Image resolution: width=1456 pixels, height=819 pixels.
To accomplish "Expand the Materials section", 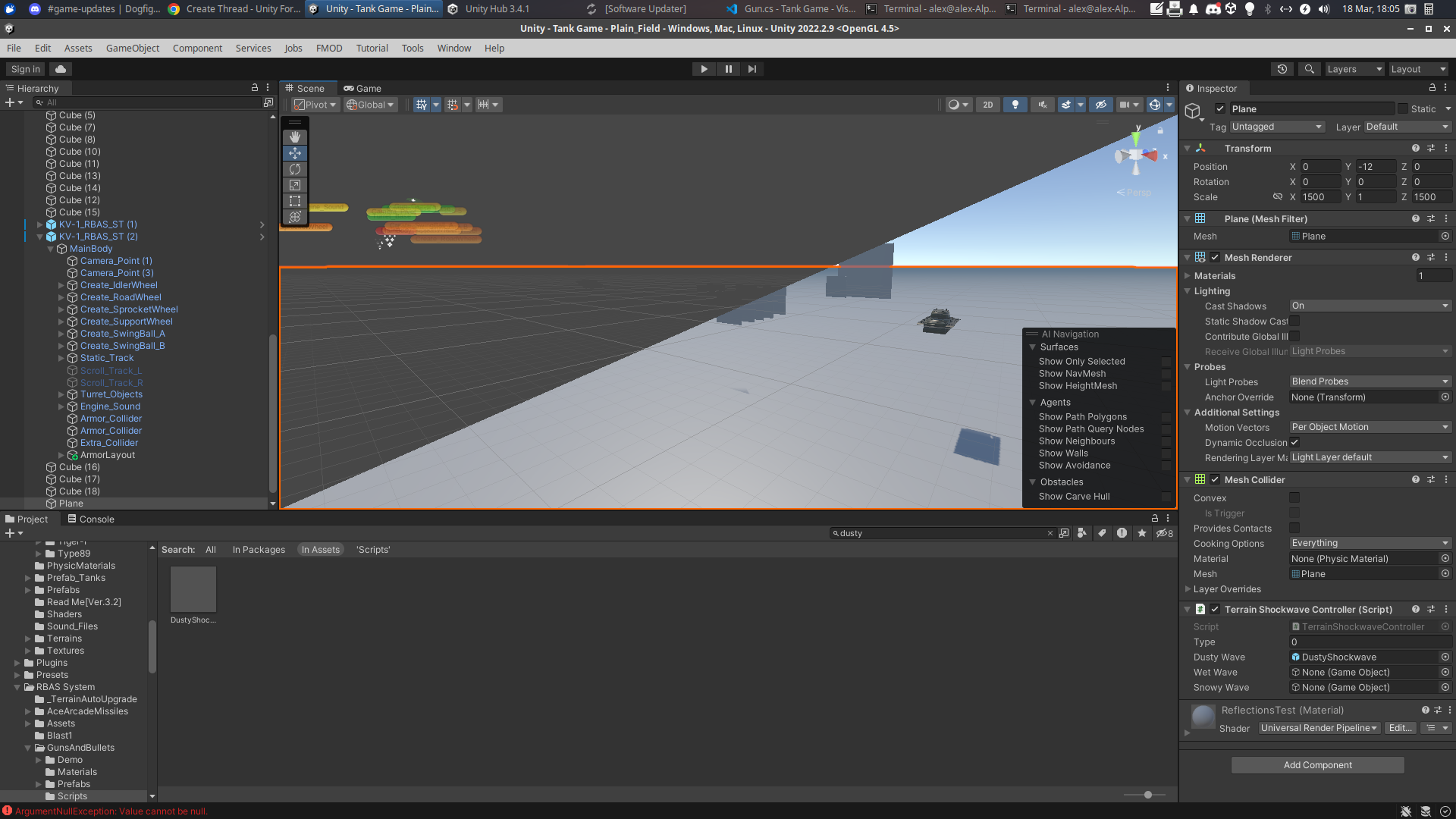I will 1188,276.
